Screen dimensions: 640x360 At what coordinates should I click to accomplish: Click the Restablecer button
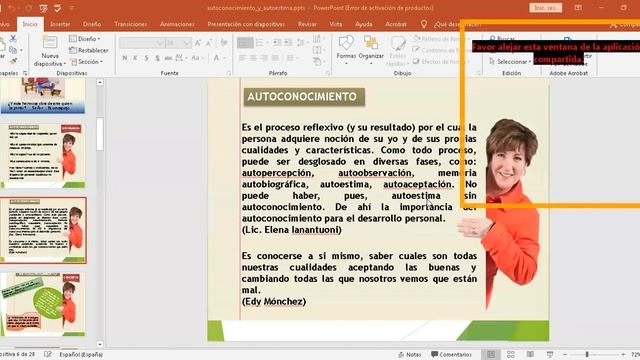tap(89, 50)
